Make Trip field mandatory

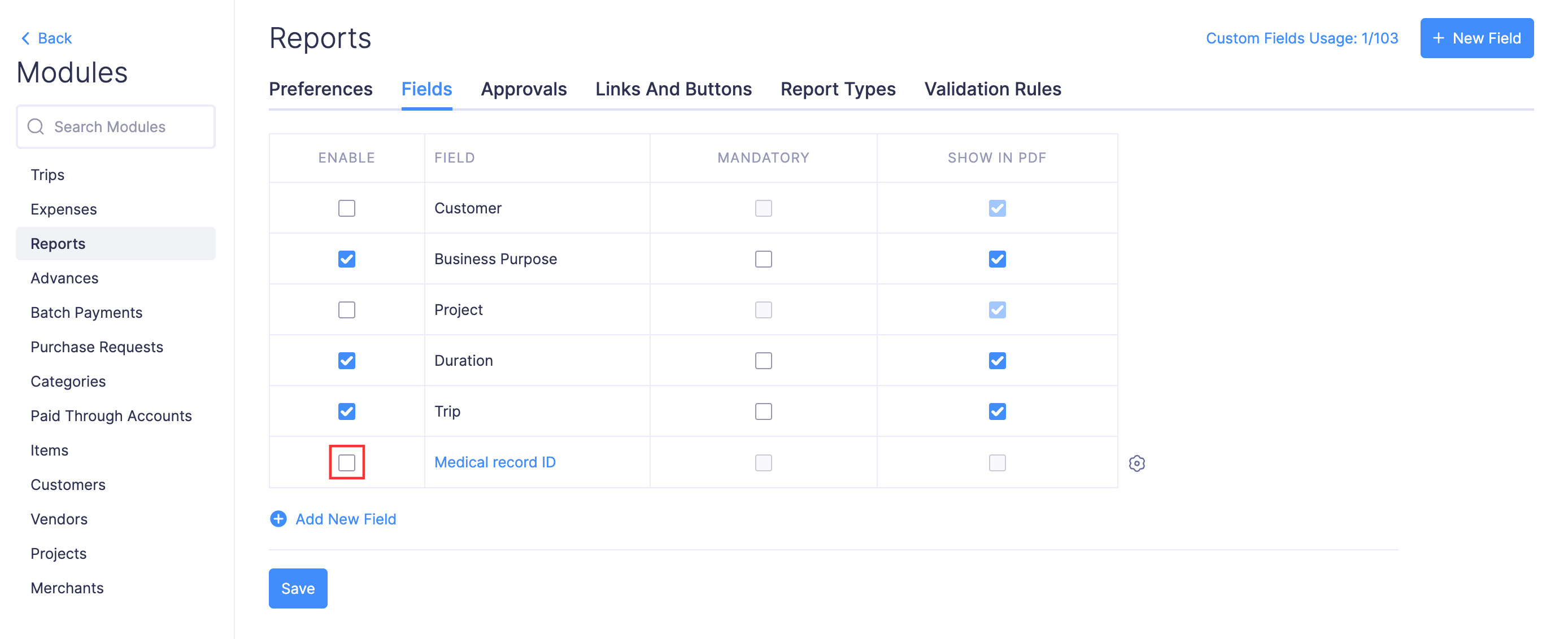763,412
